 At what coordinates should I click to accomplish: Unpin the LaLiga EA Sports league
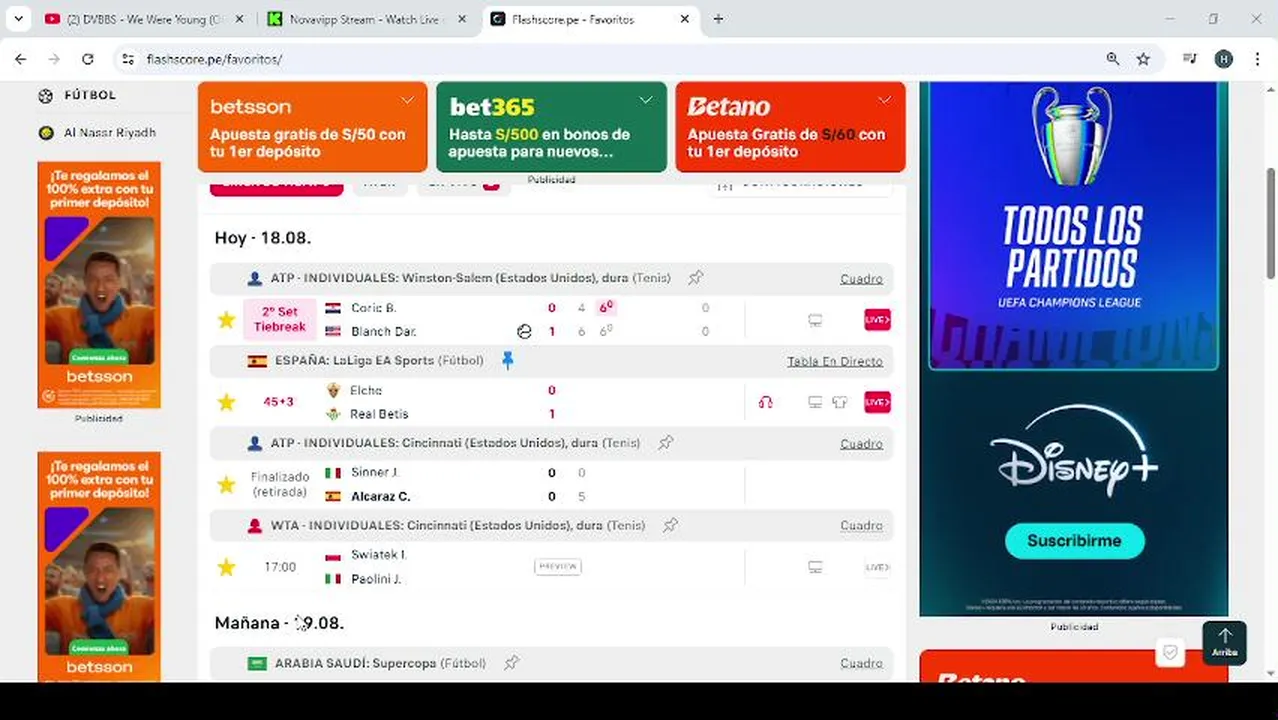[x=508, y=361]
